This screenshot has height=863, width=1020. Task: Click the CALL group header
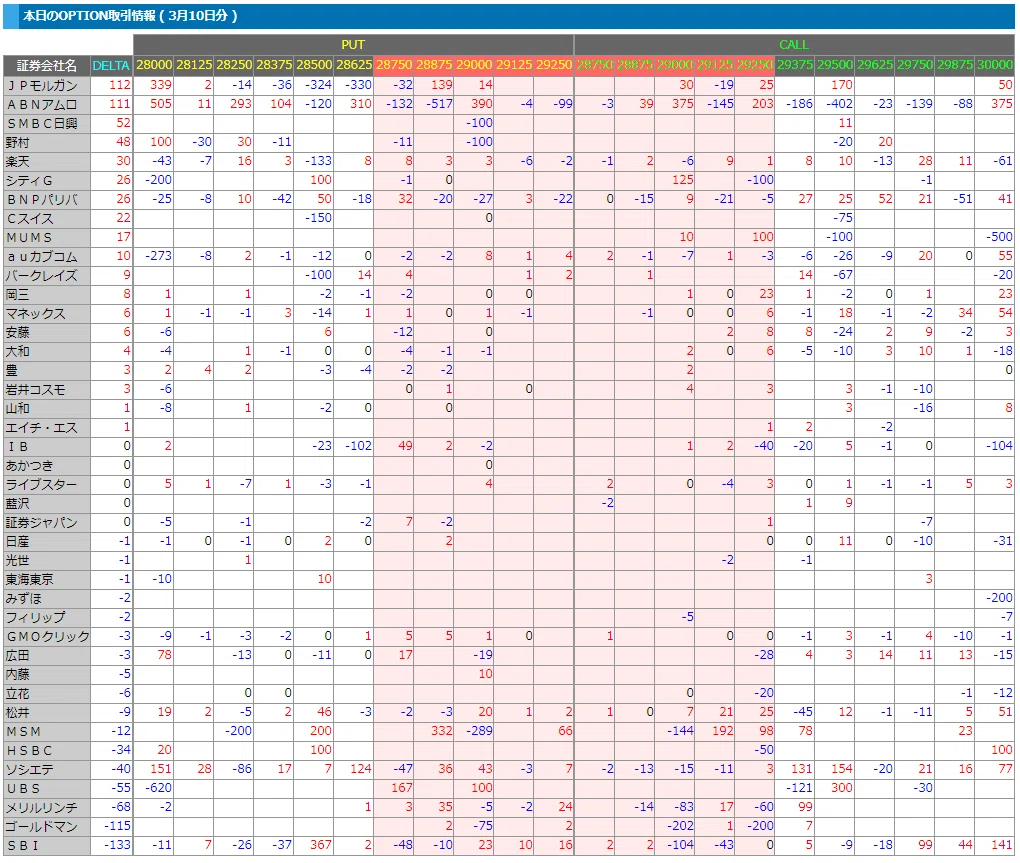(x=794, y=45)
